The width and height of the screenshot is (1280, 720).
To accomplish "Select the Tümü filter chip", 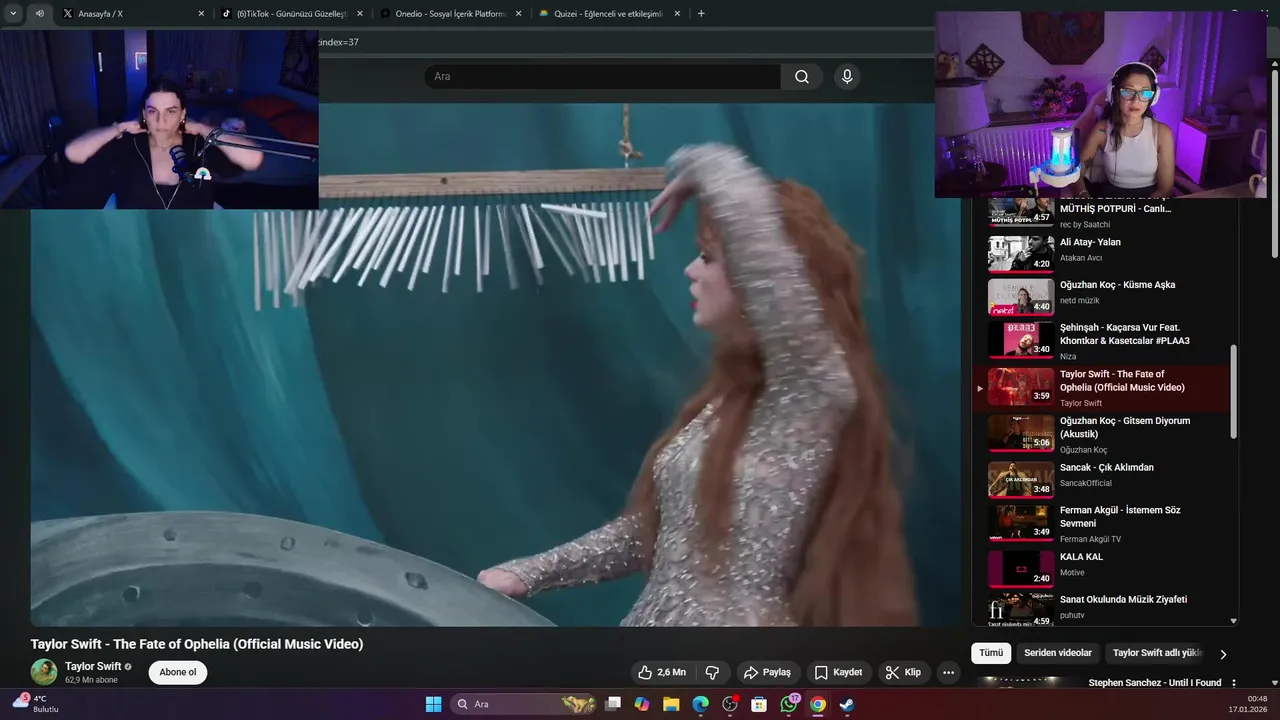I will click(x=991, y=653).
